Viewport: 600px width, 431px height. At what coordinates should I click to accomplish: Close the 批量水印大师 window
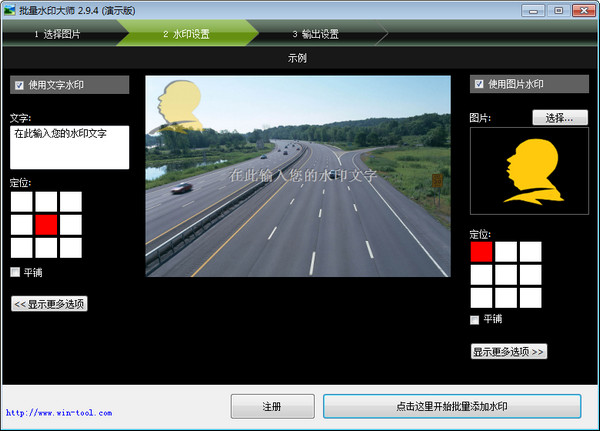(584, 10)
